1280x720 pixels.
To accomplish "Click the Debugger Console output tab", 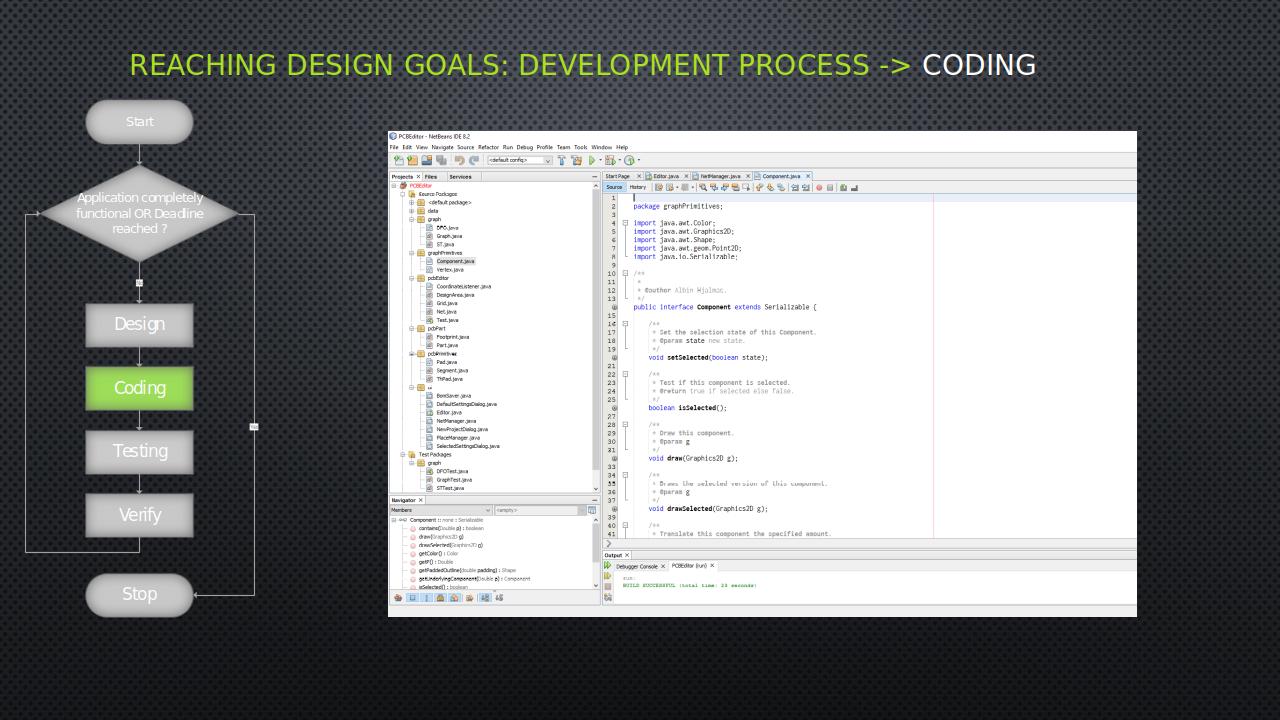I will coord(637,566).
